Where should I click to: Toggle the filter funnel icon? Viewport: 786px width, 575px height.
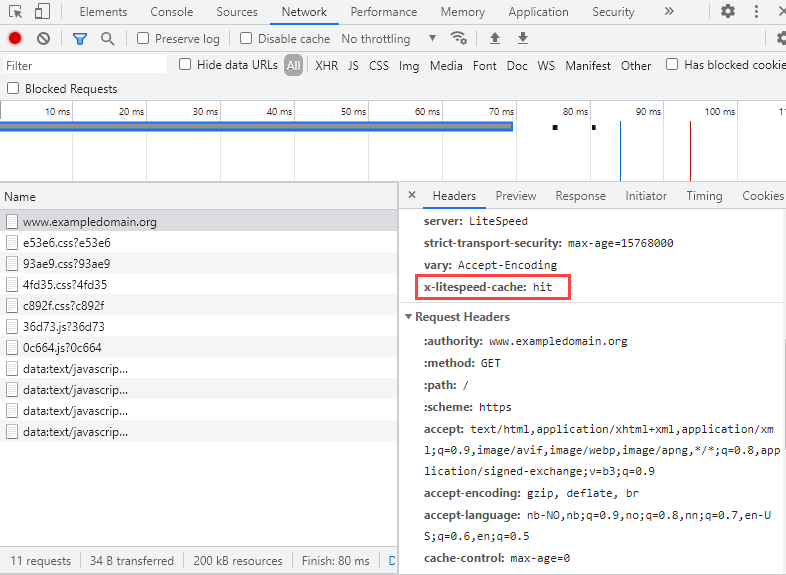tap(80, 39)
